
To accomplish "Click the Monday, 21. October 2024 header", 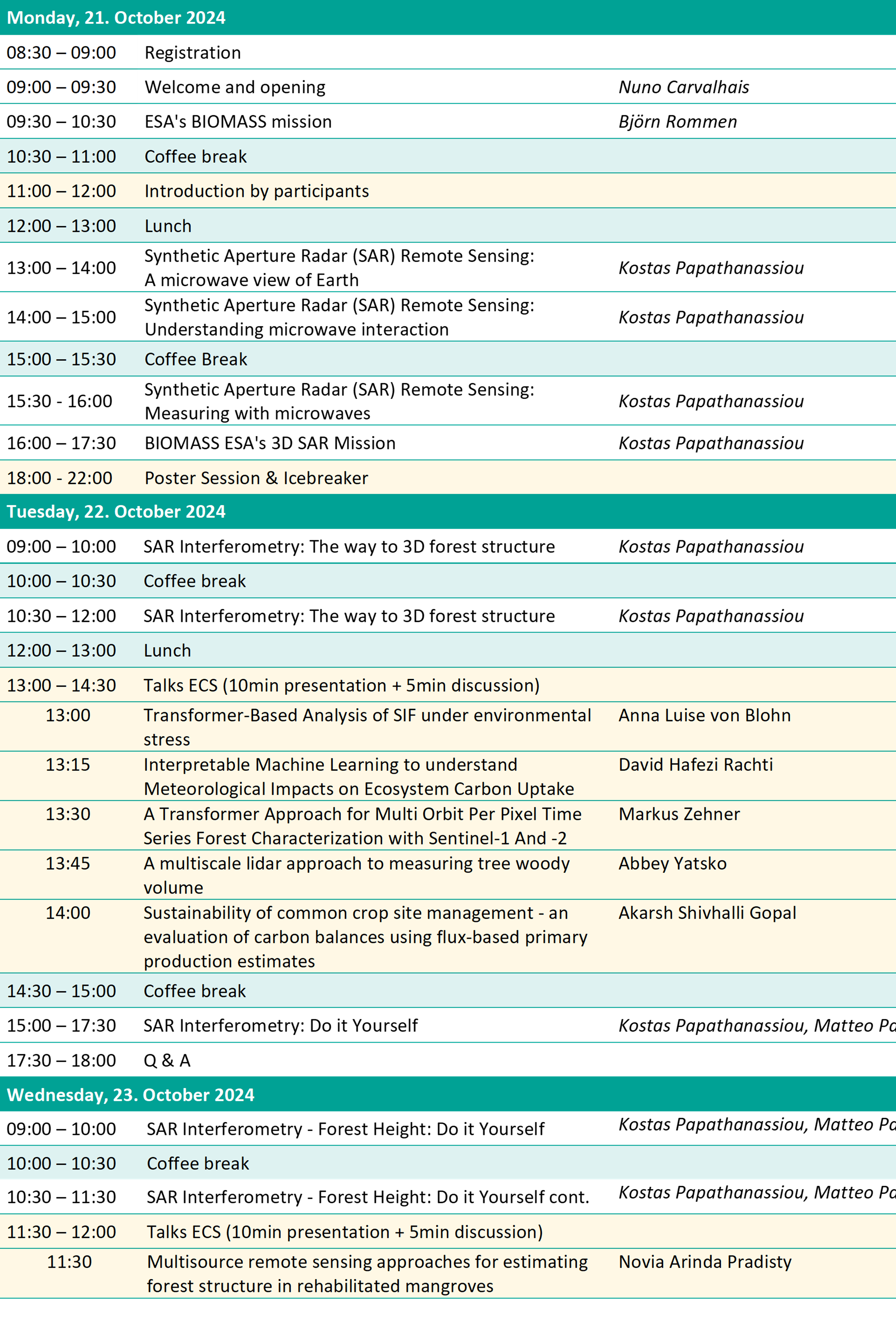I will pos(116,18).
